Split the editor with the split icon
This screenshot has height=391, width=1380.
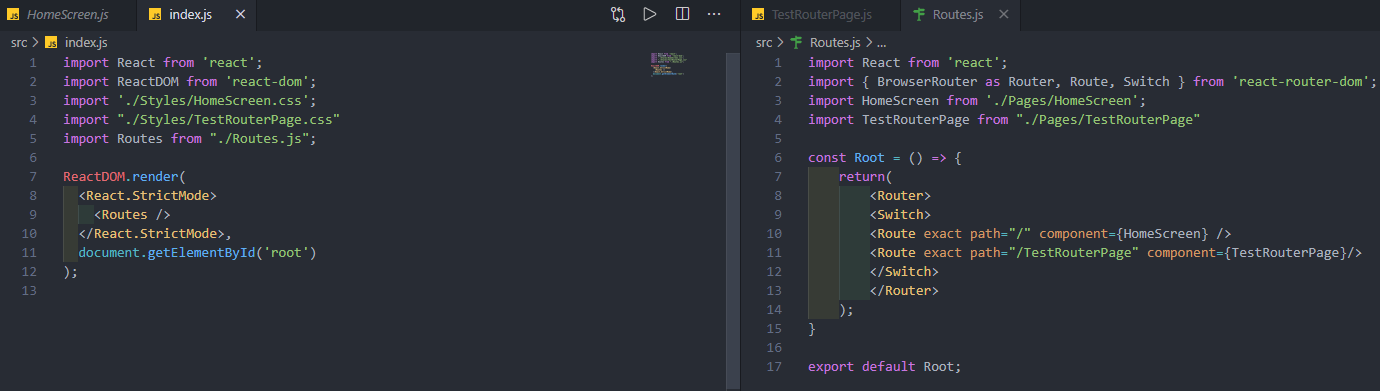682,14
